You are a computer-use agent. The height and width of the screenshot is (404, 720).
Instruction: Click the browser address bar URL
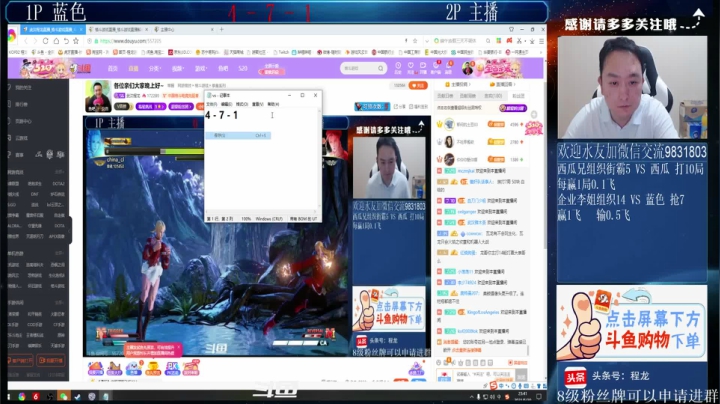coord(130,41)
